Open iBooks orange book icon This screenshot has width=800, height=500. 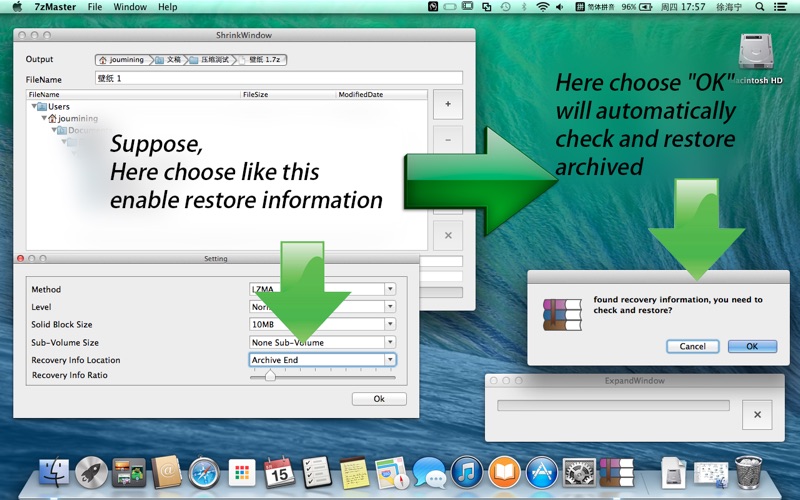pyautogui.click(x=504, y=472)
